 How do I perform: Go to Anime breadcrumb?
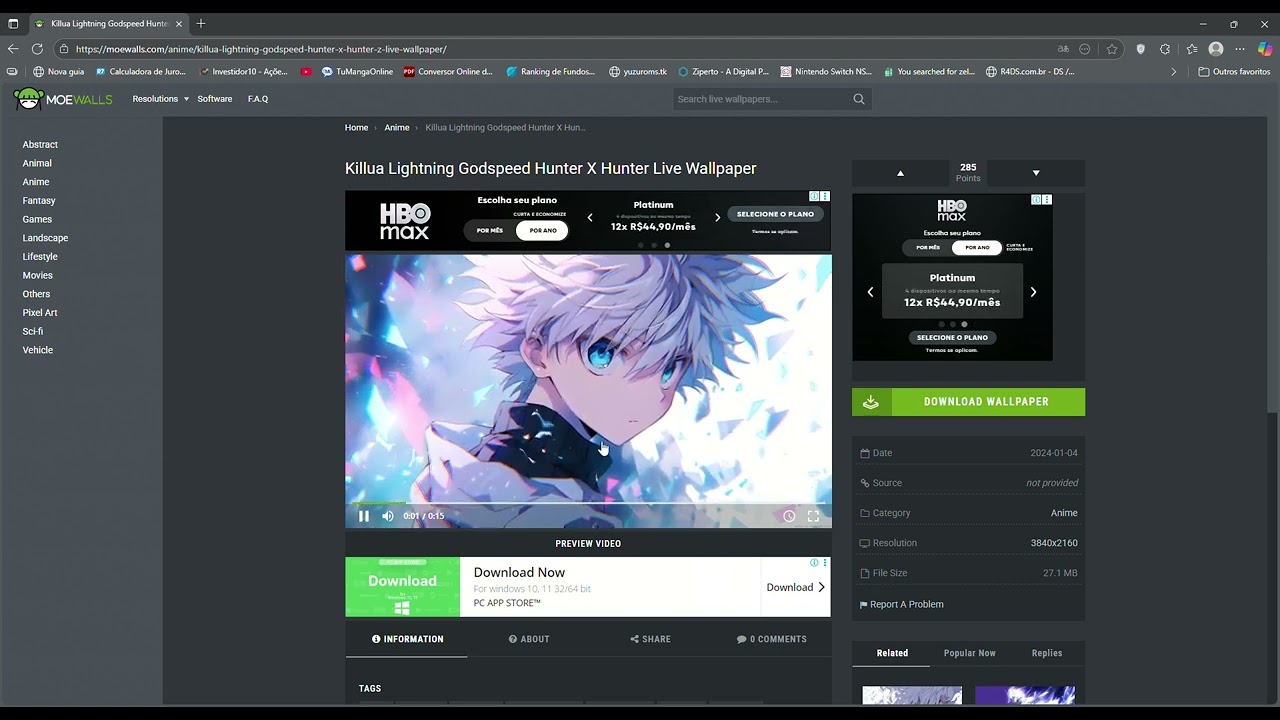397,128
